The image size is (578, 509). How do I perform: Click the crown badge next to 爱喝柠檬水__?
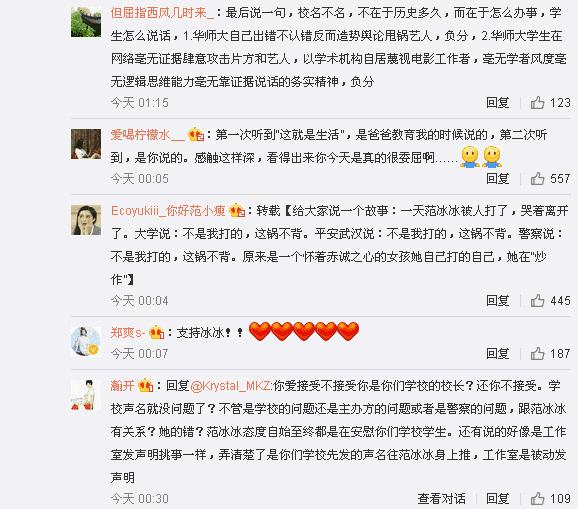click(x=196, y=135)
